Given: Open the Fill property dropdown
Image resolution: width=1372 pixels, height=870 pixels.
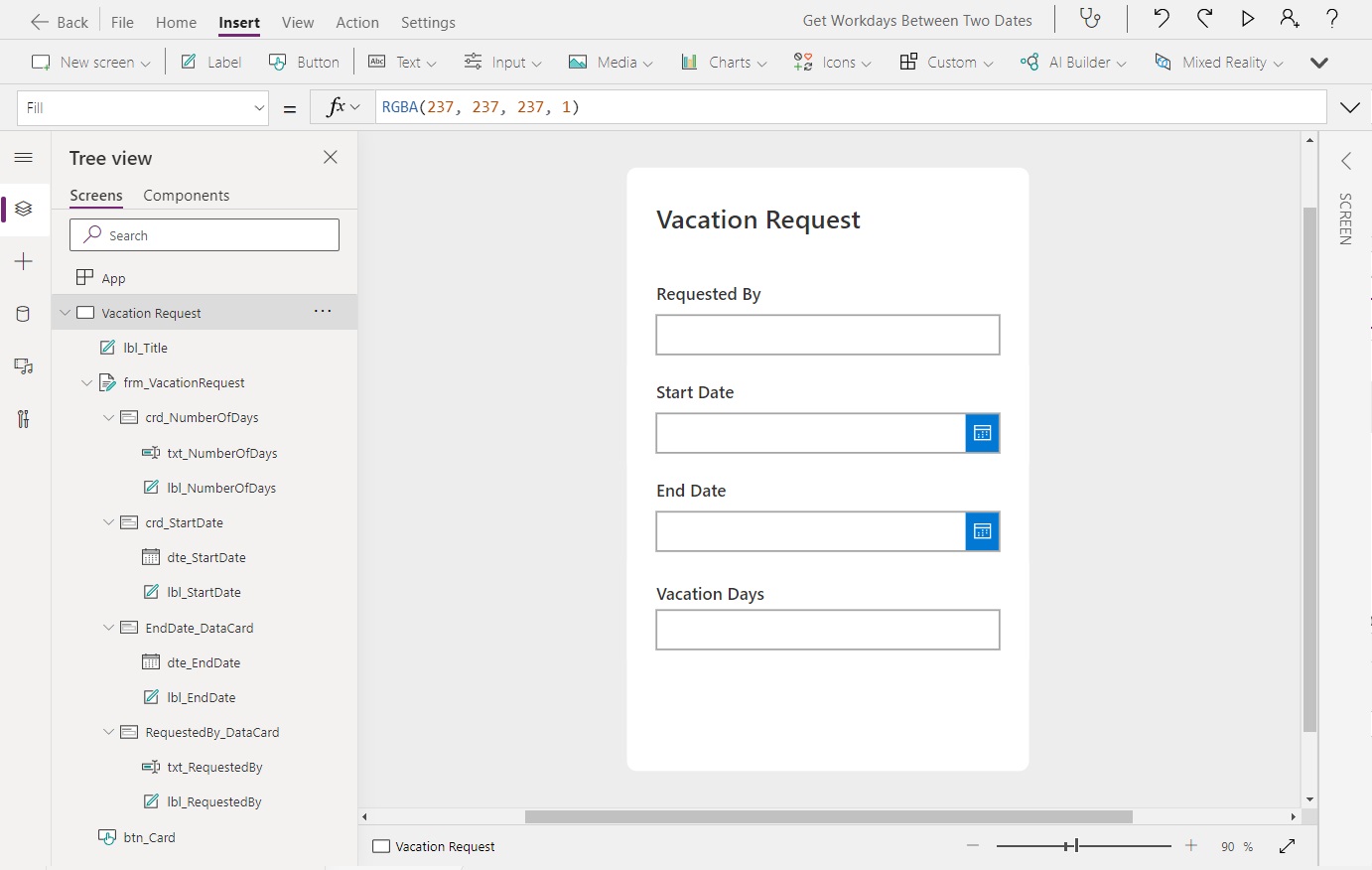Looking at the screenshot, I should (x=258, y=107).
